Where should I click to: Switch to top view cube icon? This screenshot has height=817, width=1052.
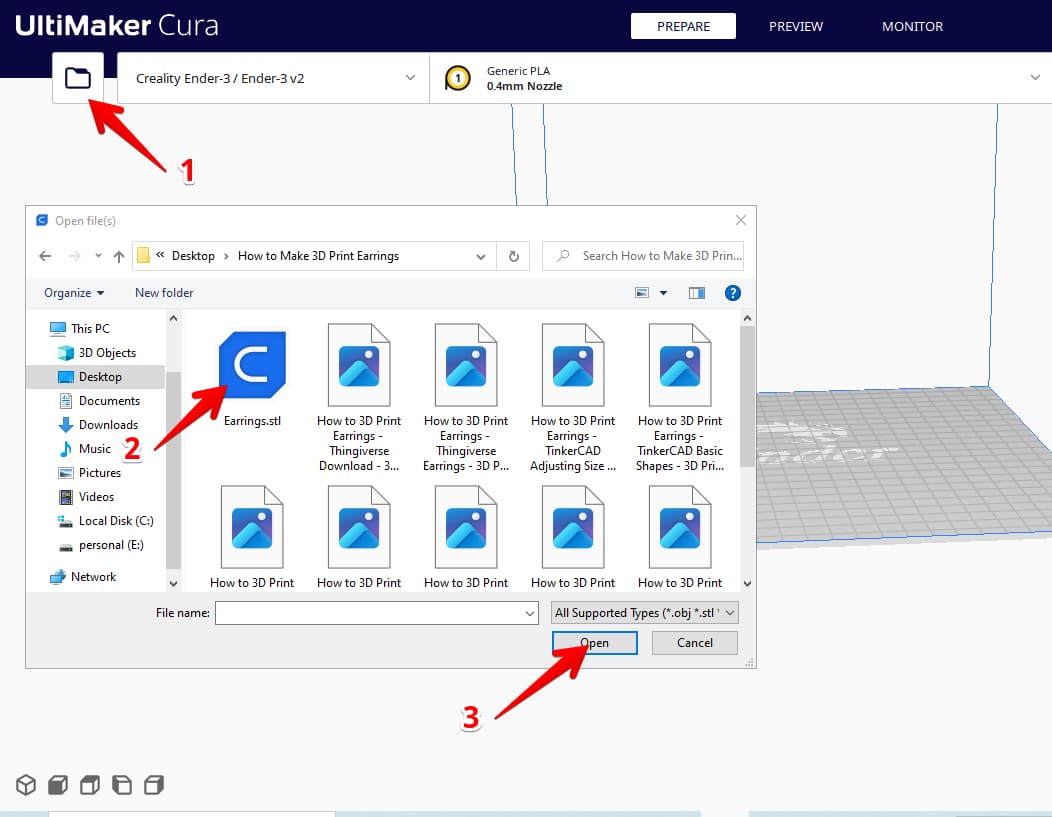coord(90,784)
